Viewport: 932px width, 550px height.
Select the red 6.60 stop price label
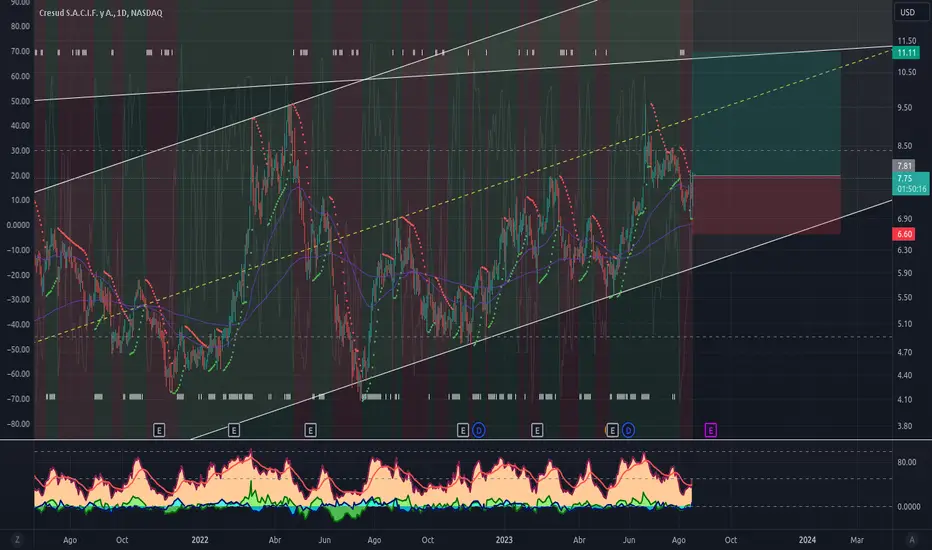[905, 234]
